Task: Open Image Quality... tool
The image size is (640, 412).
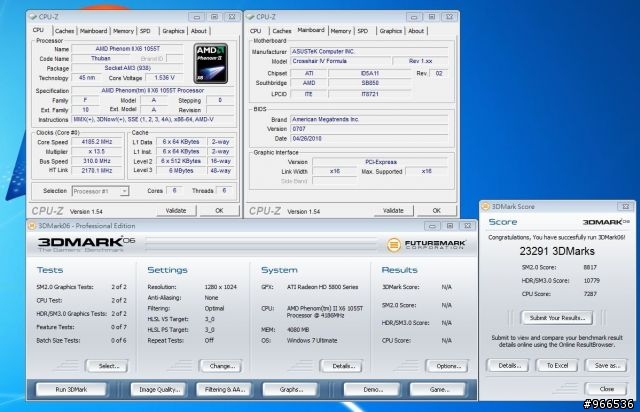Action: [x=159, y=390]
